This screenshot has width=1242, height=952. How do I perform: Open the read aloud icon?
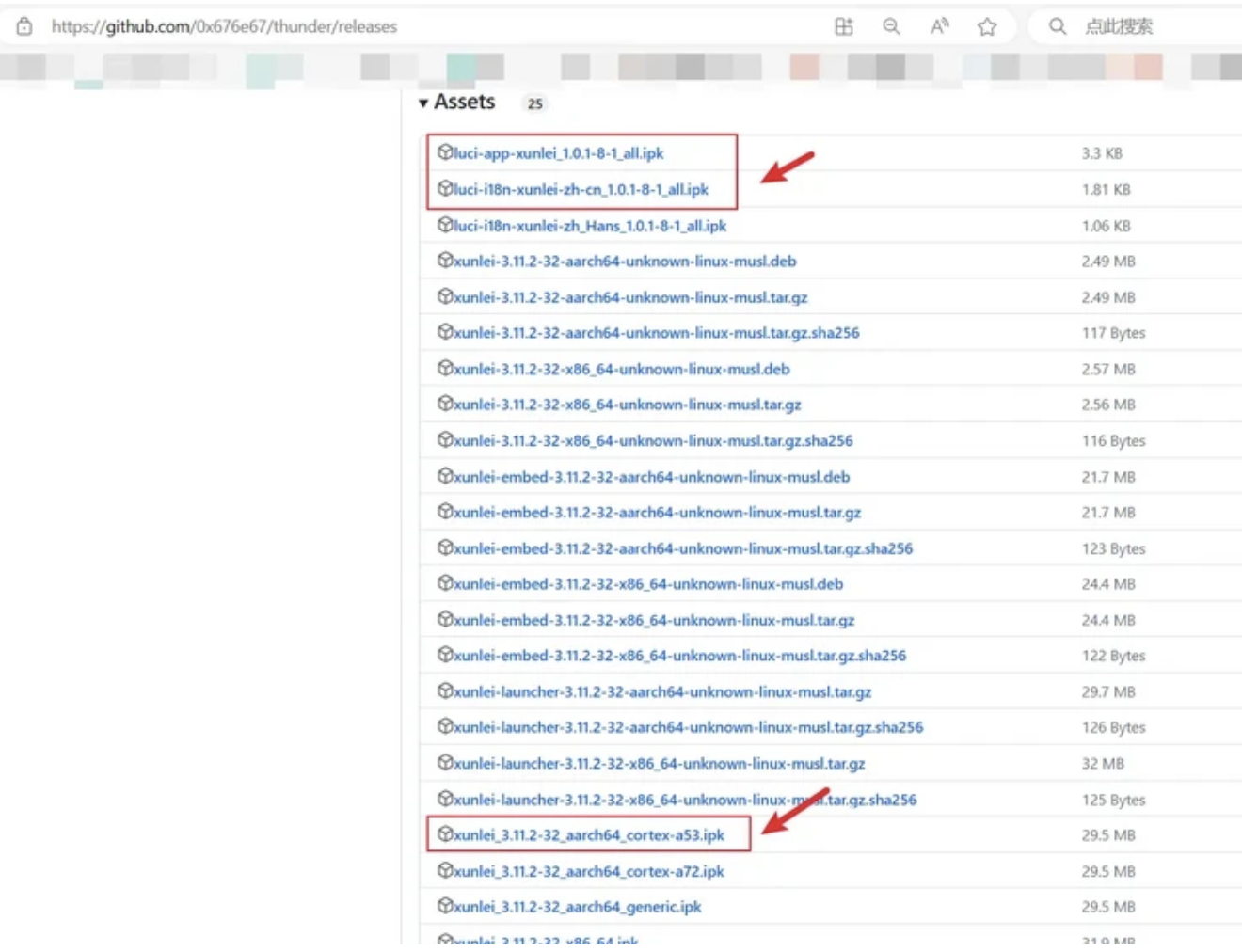tap(939, 26)
